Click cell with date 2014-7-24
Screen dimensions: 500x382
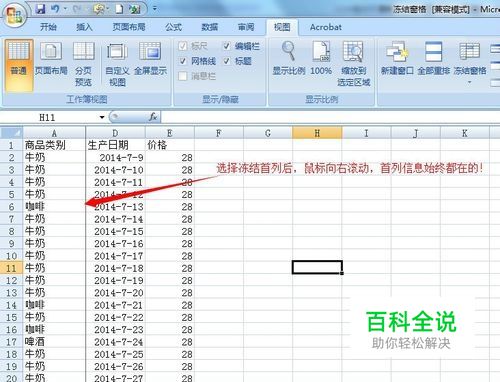tap(115, 342)
